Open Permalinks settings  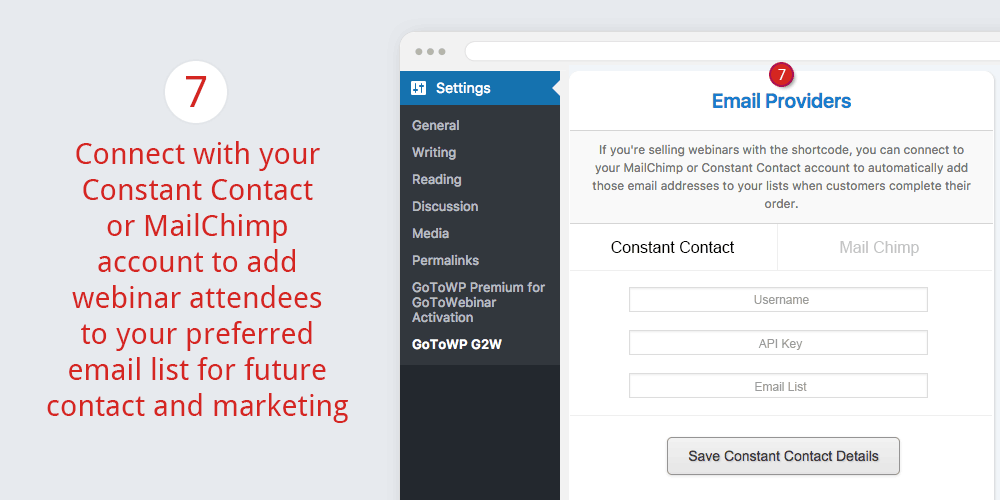445,260
